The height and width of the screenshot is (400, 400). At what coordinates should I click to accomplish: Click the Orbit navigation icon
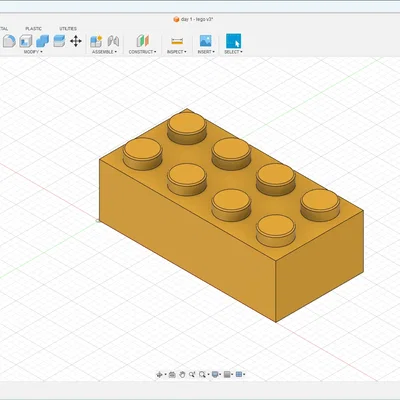pos(159,375)
